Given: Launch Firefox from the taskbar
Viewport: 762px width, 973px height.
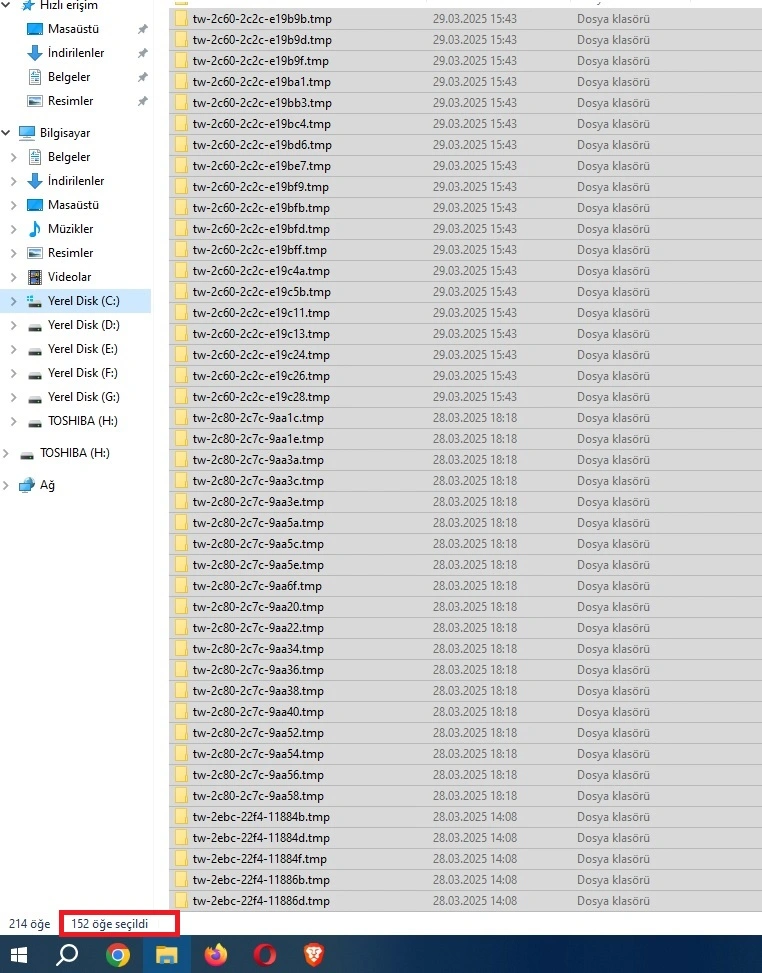Looking at the screenshot, I should (x=215, y=954).
